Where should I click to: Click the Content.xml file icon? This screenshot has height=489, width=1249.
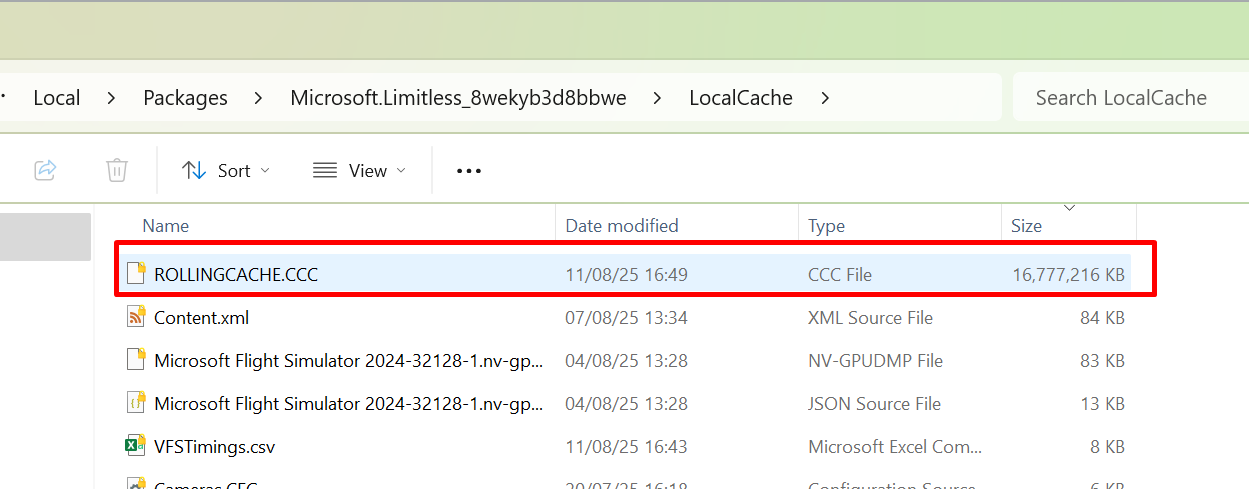pos(135,318)
